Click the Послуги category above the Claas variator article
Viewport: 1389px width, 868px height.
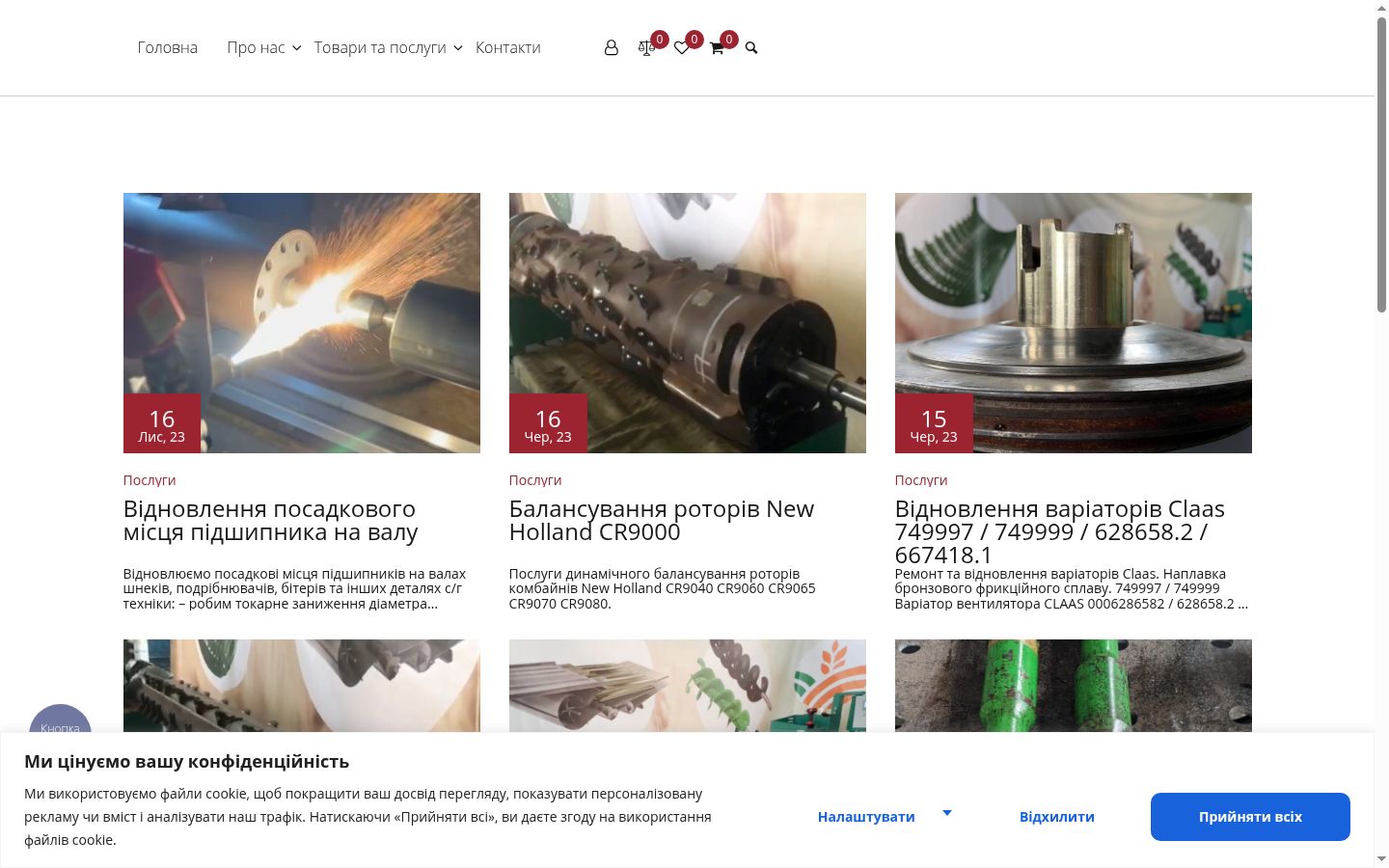tap(921, 479)
